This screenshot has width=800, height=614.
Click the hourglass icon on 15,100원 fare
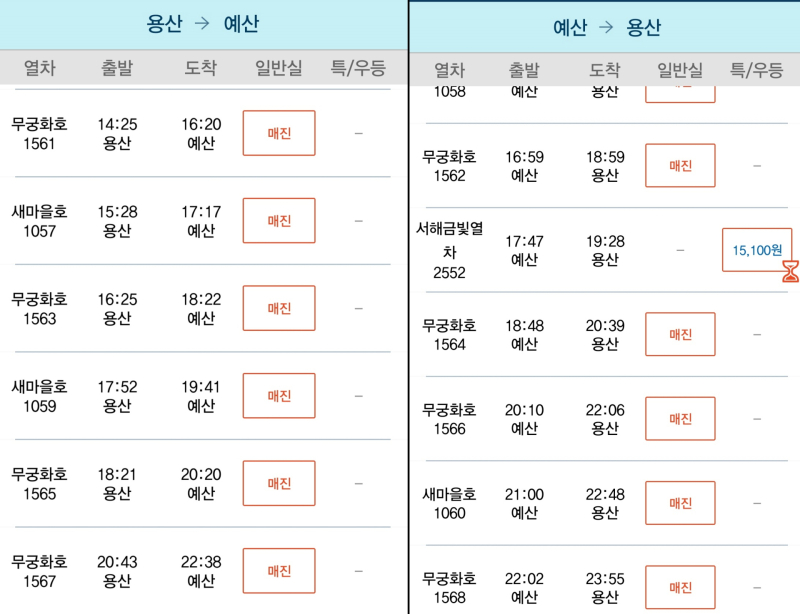[x=790, y=271]
